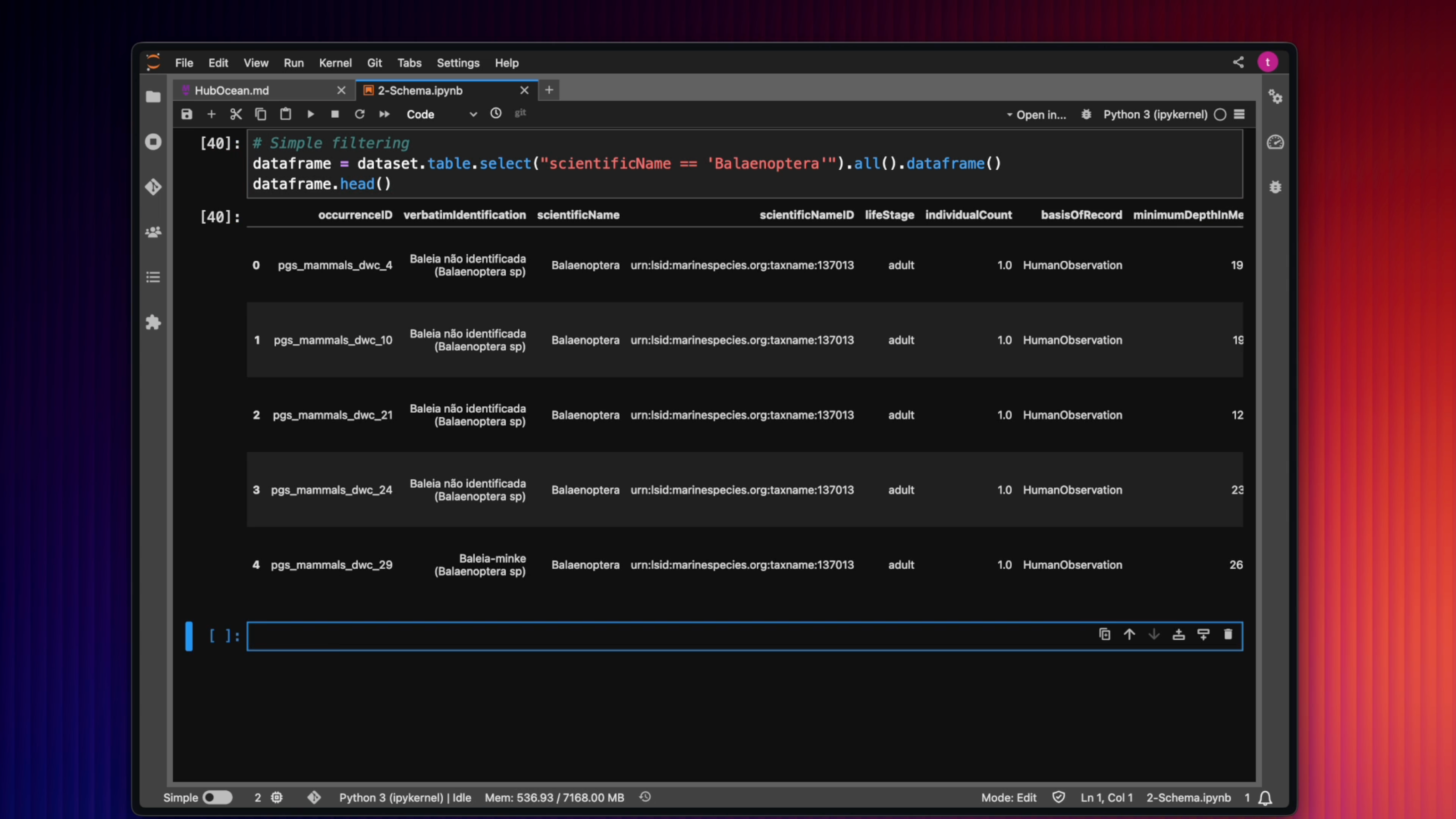Delete the empty cell using trash icon
The height and width of the screenshot is (819, 1456).
[x=1228, y=634]
